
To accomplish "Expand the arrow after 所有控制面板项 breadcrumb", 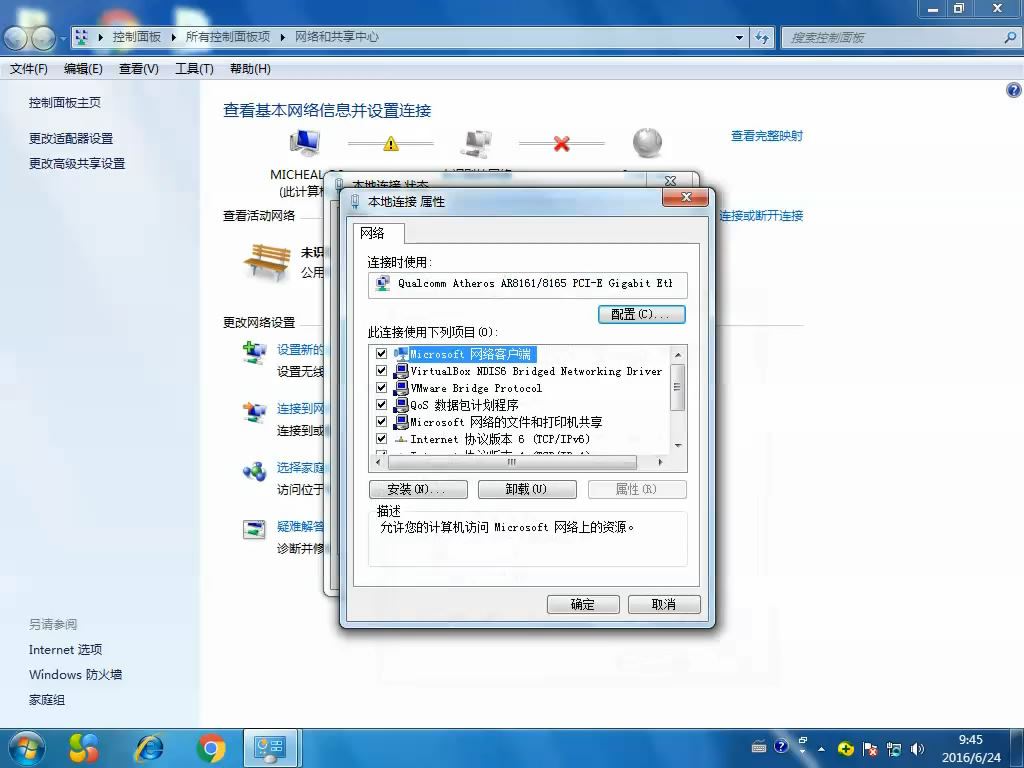I will [283, 37].
